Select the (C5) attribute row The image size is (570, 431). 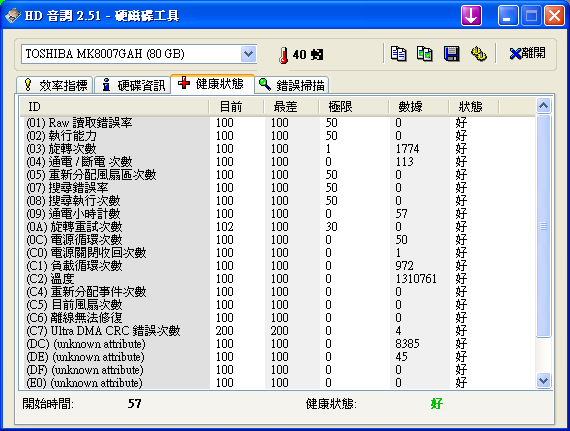pyautogui.click(x=277, y=305)
